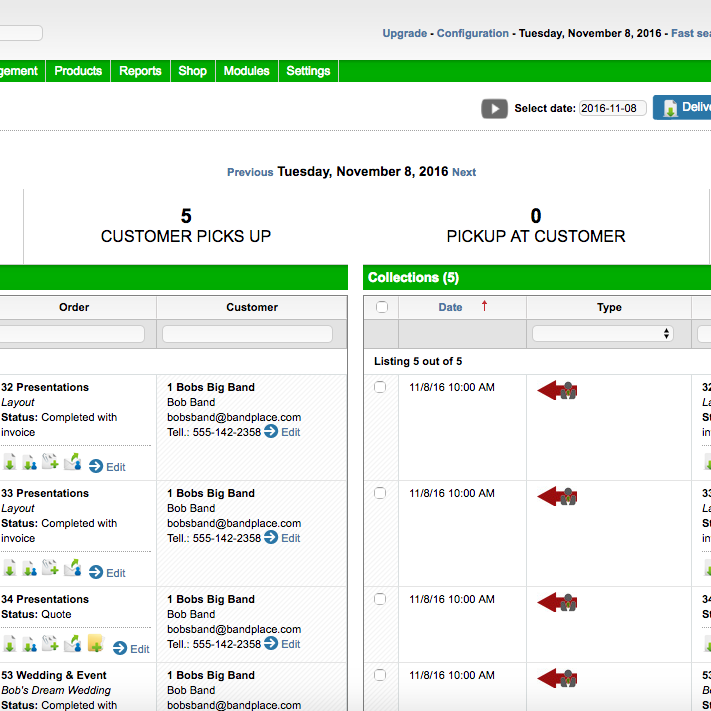Open the Settings menu
This screenshot has height=711, width=711.
[x=308, y=71]
